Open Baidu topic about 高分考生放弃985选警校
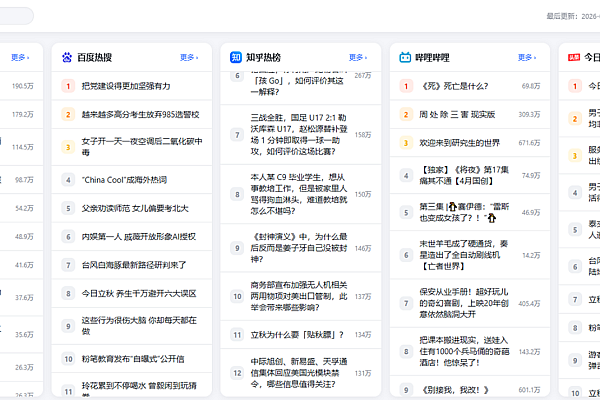Image resolution: width=600 pixels, height=400 pixels. pyautogui.click(x=140, y=114)
